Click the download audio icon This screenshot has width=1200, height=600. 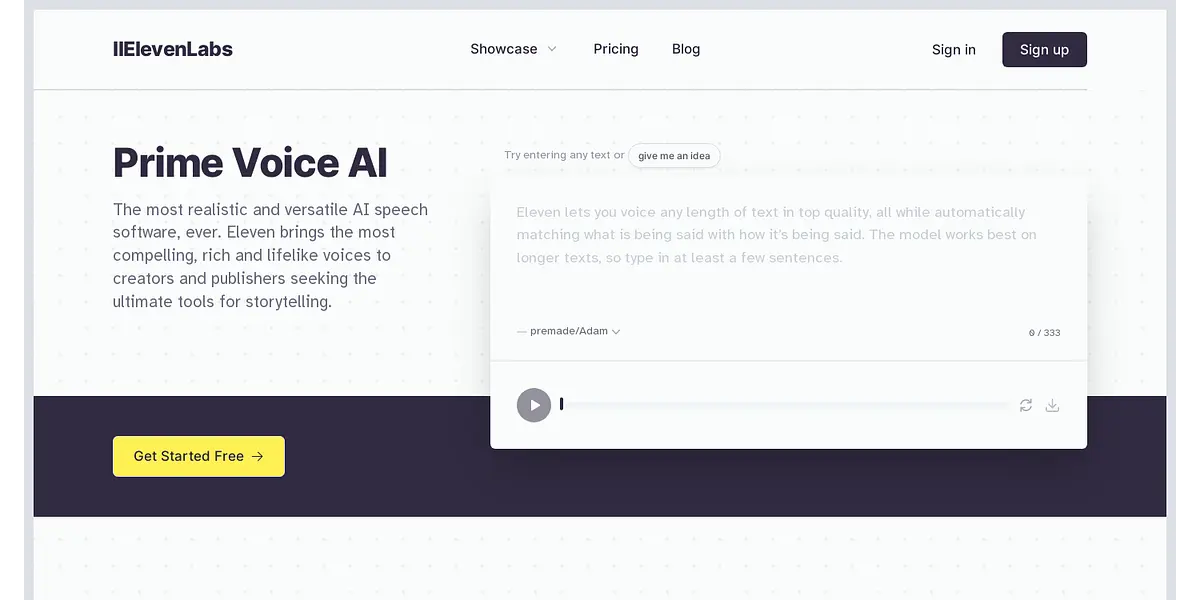[x=1052, y=405]
